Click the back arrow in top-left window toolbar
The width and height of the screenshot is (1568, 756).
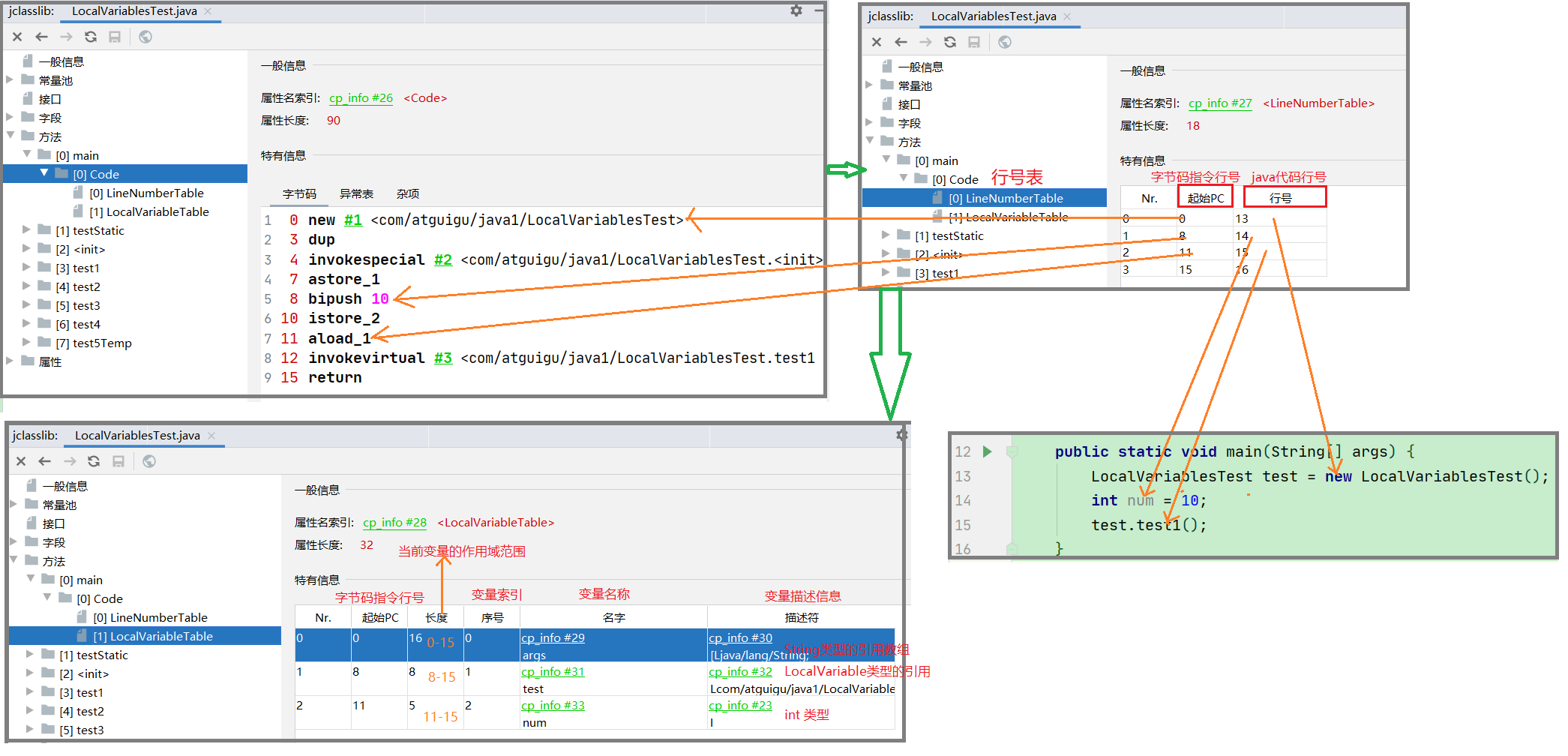[x=41, y=37]
